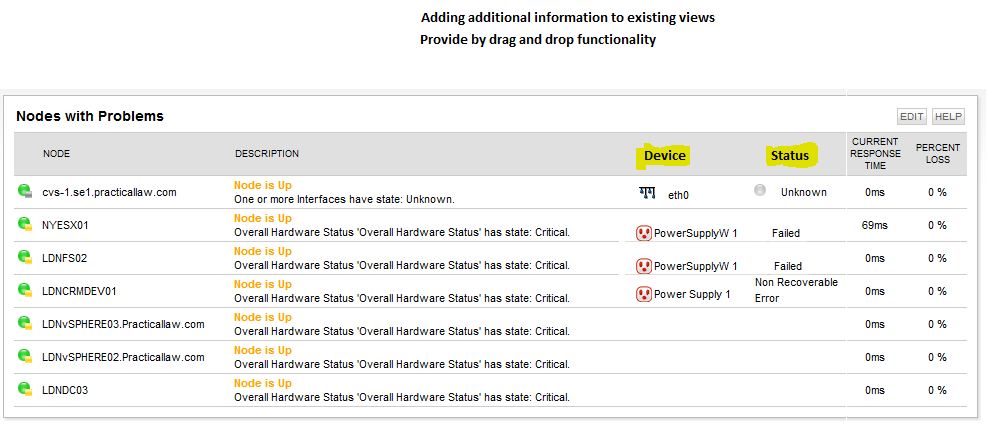Click the CURRENT RESPONSE TIME column header
The height and width of the screenshot is (442, 989).
(875, 154)
